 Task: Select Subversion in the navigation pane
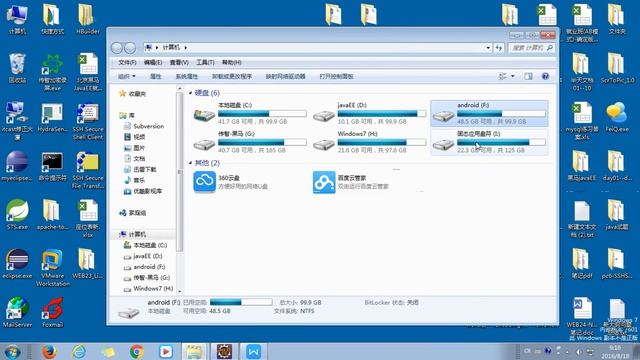[144, 127]
